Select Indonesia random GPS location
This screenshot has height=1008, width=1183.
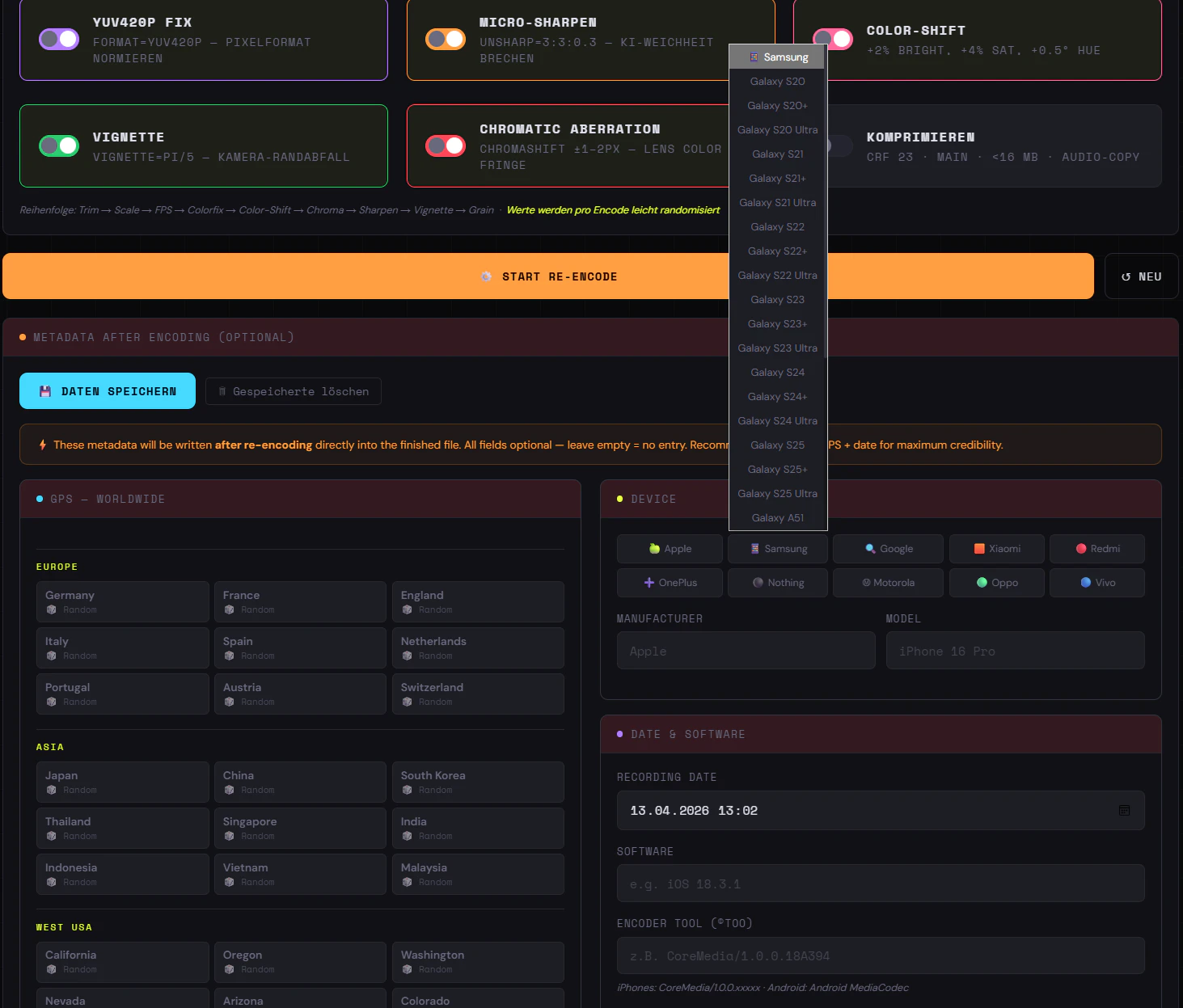click(x=123, y=875)
